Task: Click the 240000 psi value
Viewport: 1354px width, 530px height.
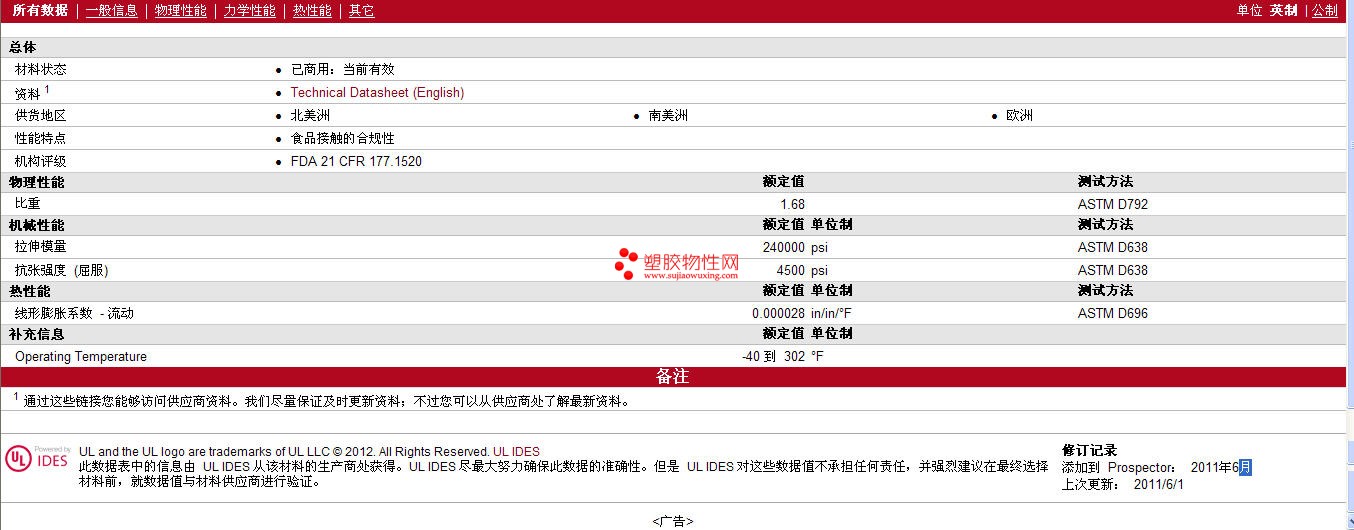Action: [795, 247]
